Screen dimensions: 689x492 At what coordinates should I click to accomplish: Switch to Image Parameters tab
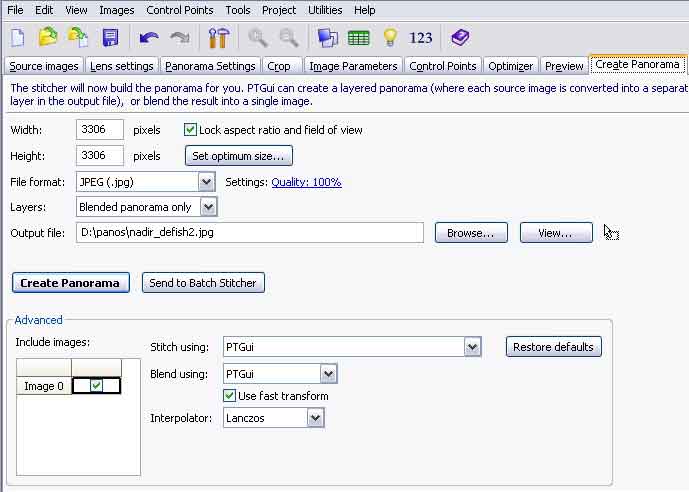pyautogui.click(x=353, y=66)
